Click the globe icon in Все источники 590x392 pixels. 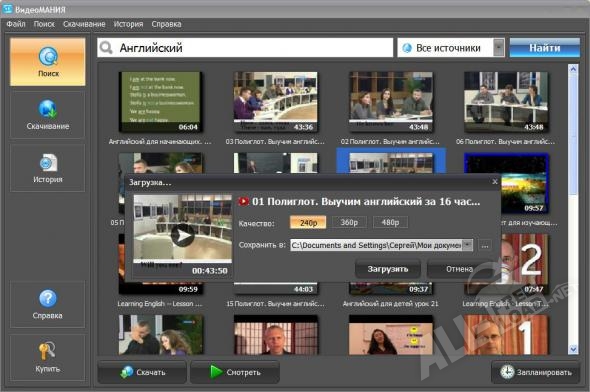pos(407,48)
